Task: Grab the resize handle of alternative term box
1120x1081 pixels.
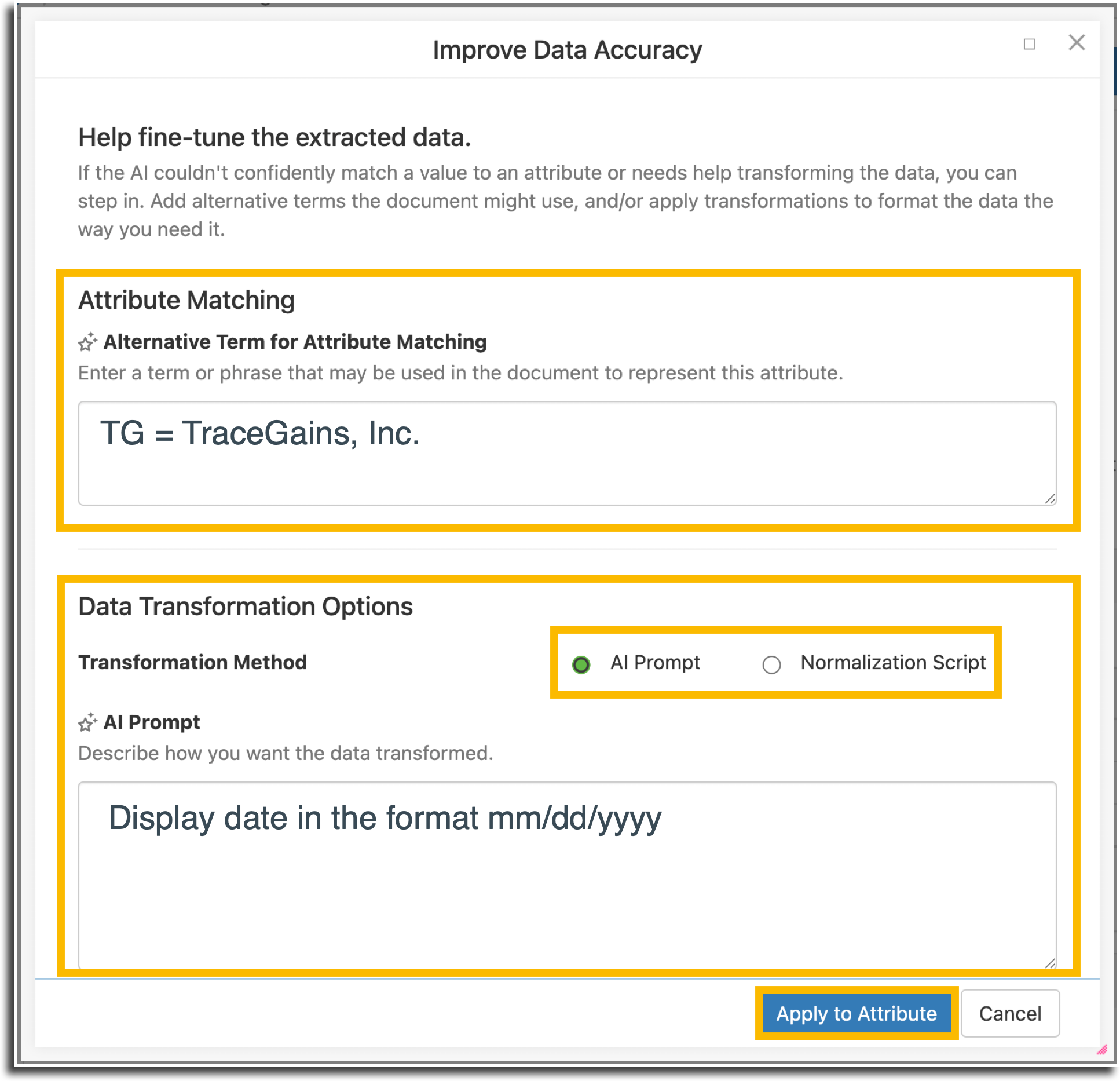Action: pos(1050,499)
